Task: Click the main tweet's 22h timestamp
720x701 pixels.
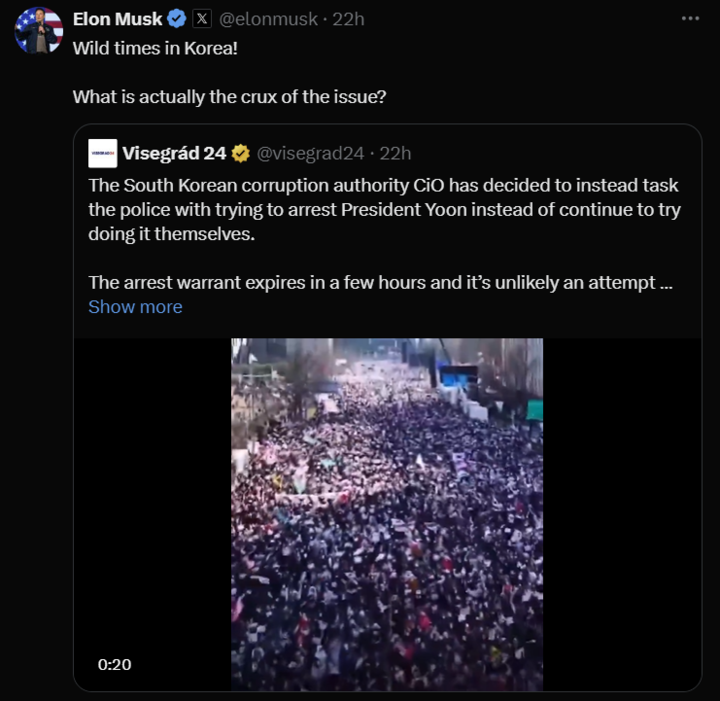Action: [348, 18]
